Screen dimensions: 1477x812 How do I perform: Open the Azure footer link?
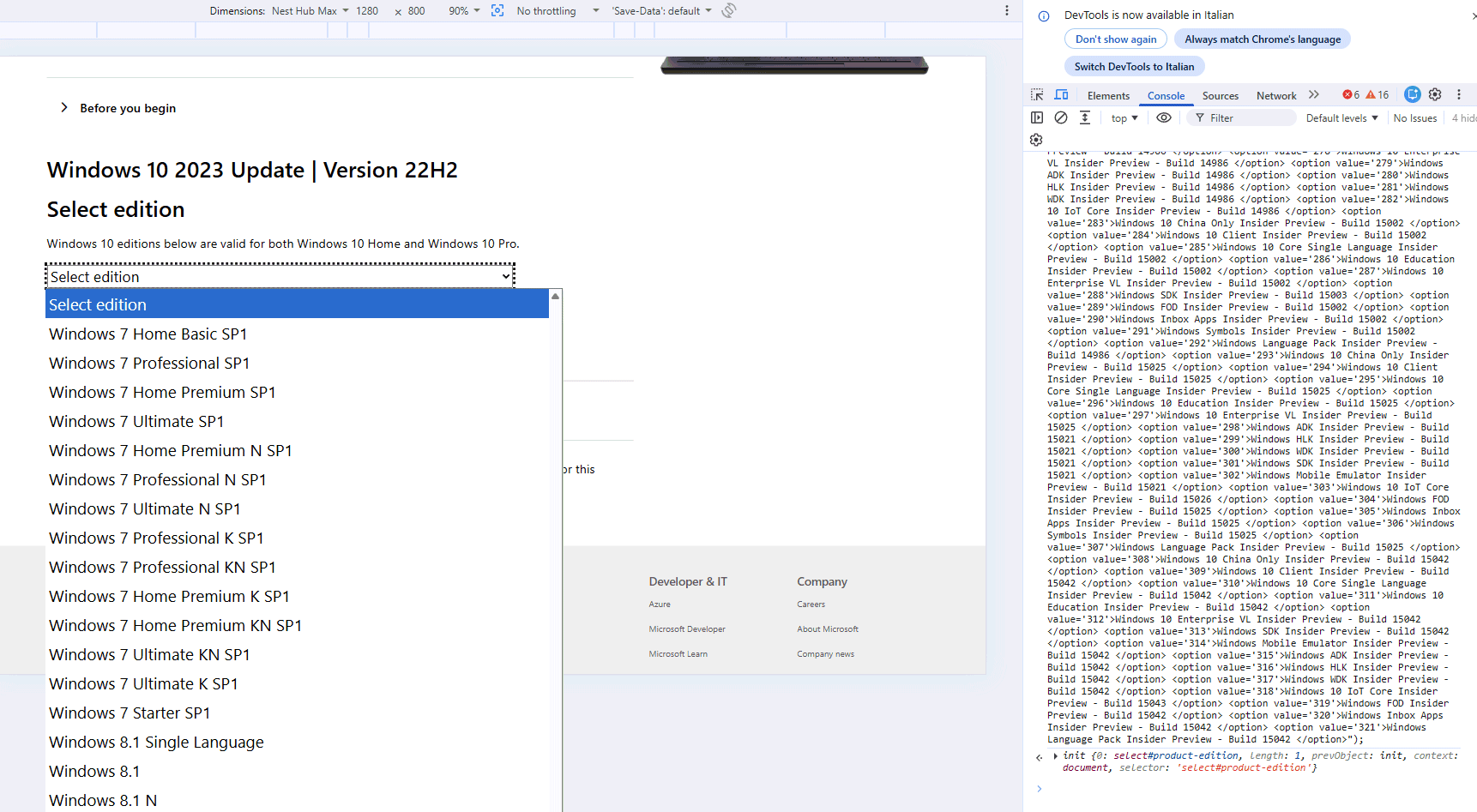point(660,604)
